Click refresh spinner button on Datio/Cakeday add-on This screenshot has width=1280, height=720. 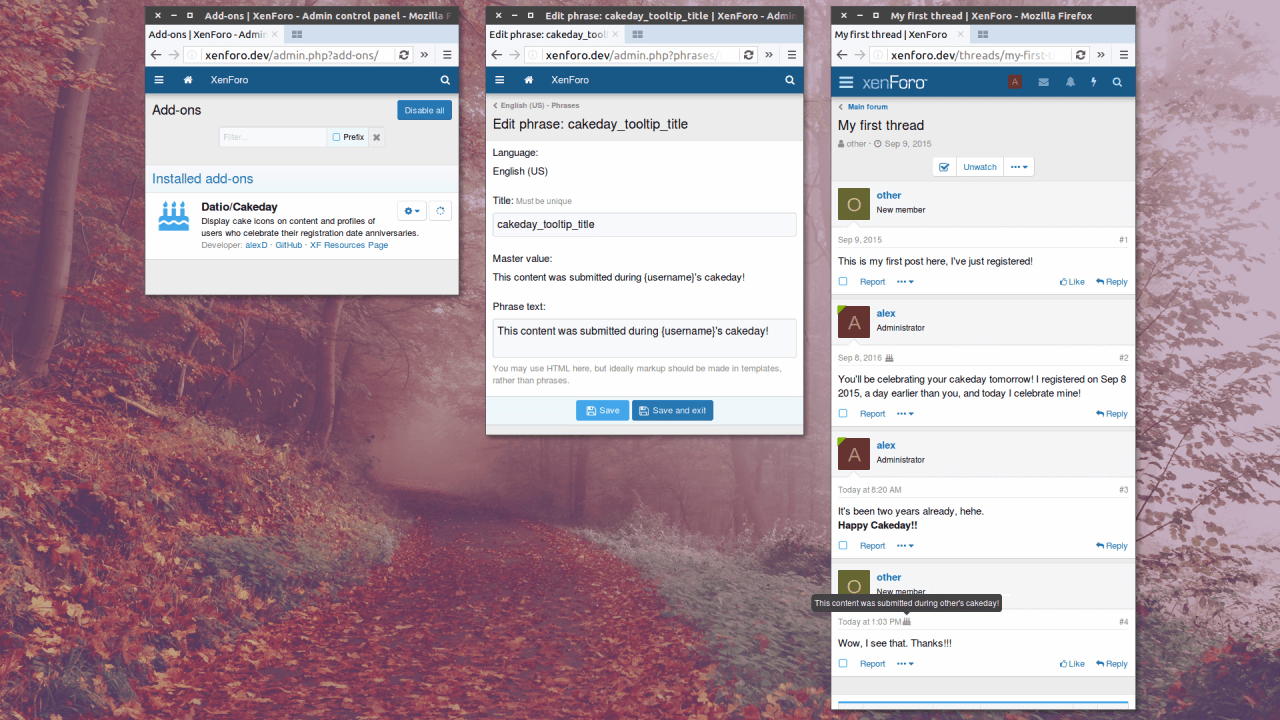440,211
